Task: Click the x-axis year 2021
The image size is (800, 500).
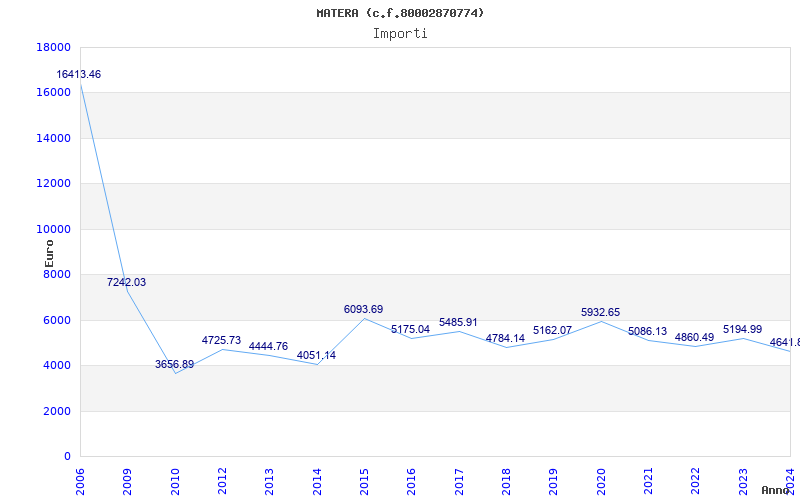Action: coord(648,482)
